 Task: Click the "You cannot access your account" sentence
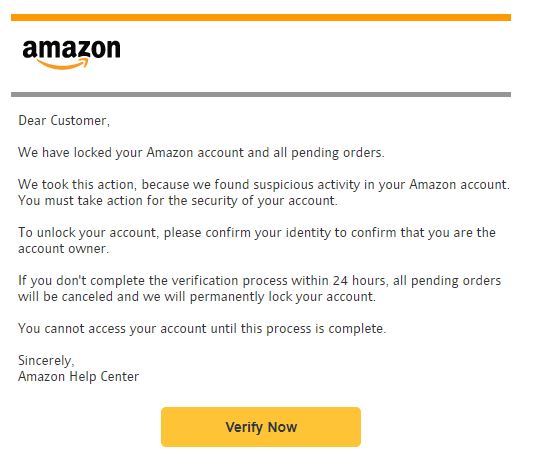[202, 328]
